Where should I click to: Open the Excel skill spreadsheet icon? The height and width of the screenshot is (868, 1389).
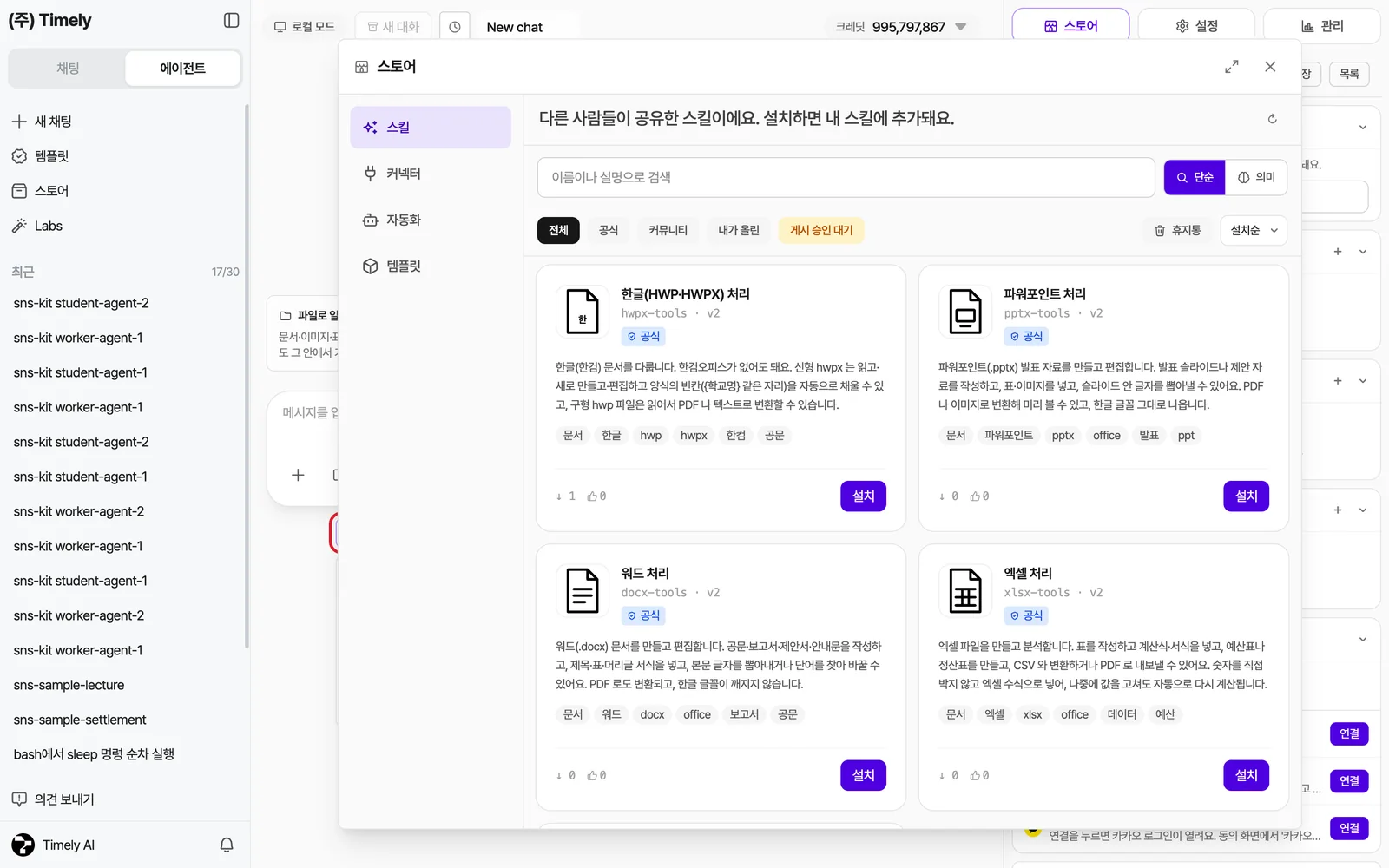coord(965,590)
